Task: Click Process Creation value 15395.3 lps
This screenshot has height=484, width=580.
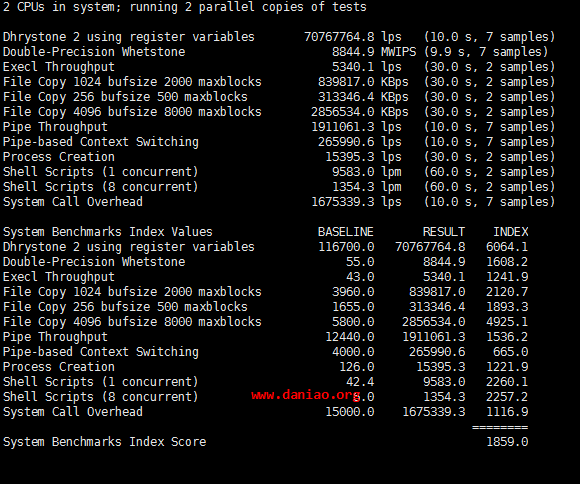Action: click(363, 157)
